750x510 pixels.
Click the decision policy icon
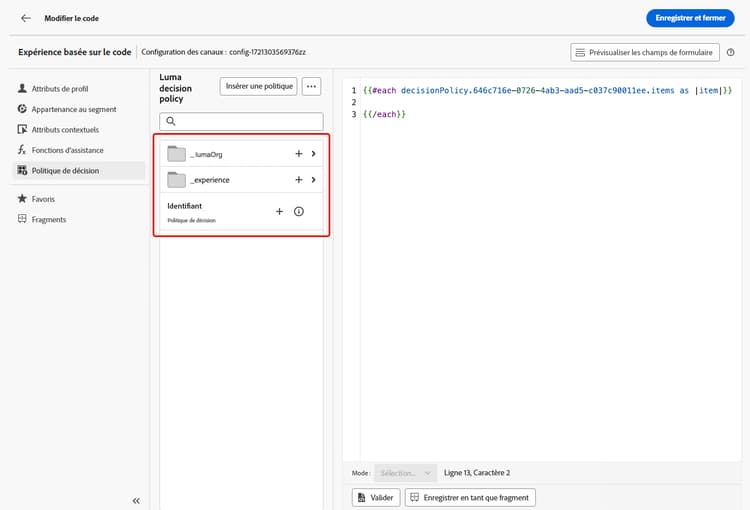click(x=22, y=170)
